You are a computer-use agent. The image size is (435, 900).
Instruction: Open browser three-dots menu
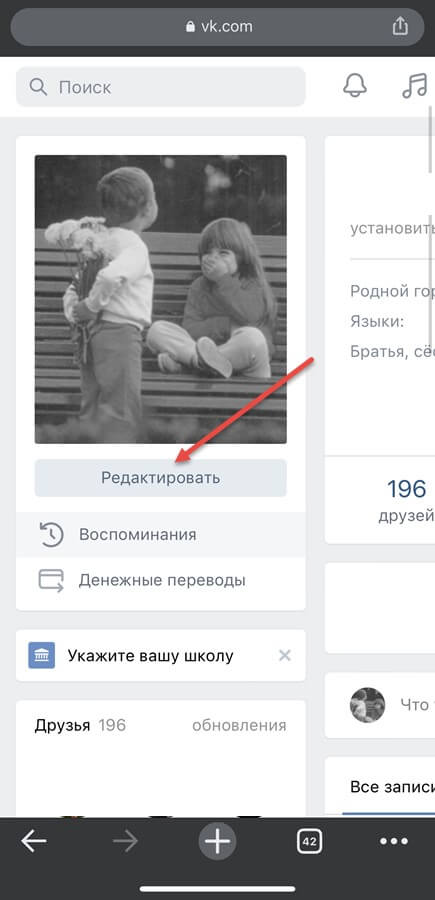(x=394, y=841)
